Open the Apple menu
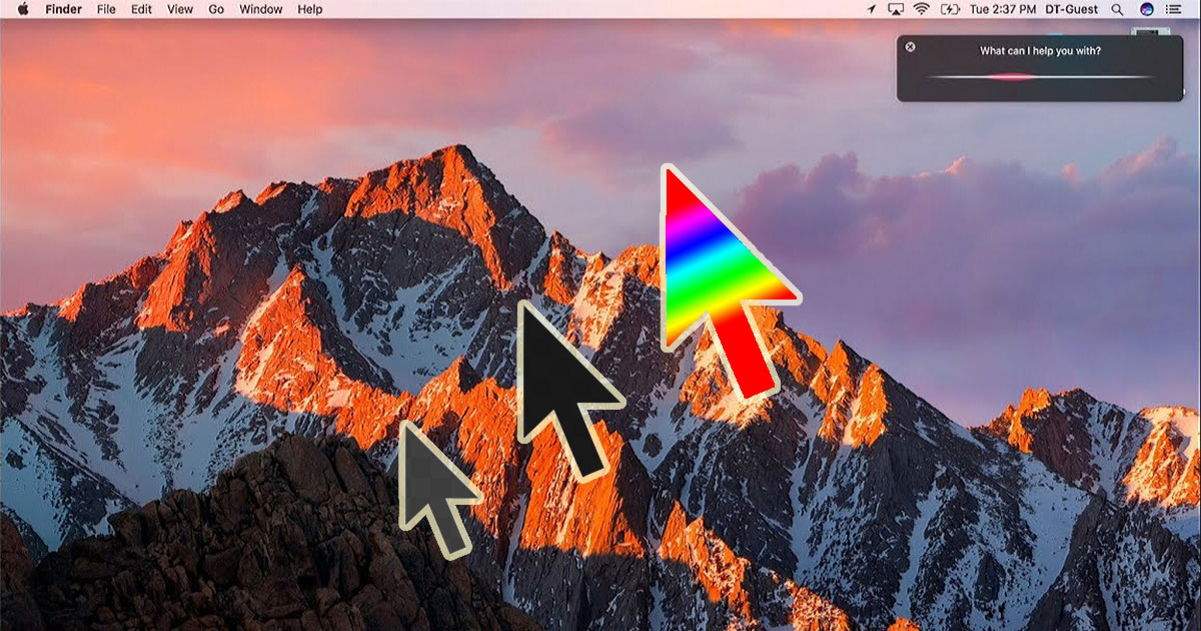1201x631 pixels. pyautogui.click(x=21, y=9)
